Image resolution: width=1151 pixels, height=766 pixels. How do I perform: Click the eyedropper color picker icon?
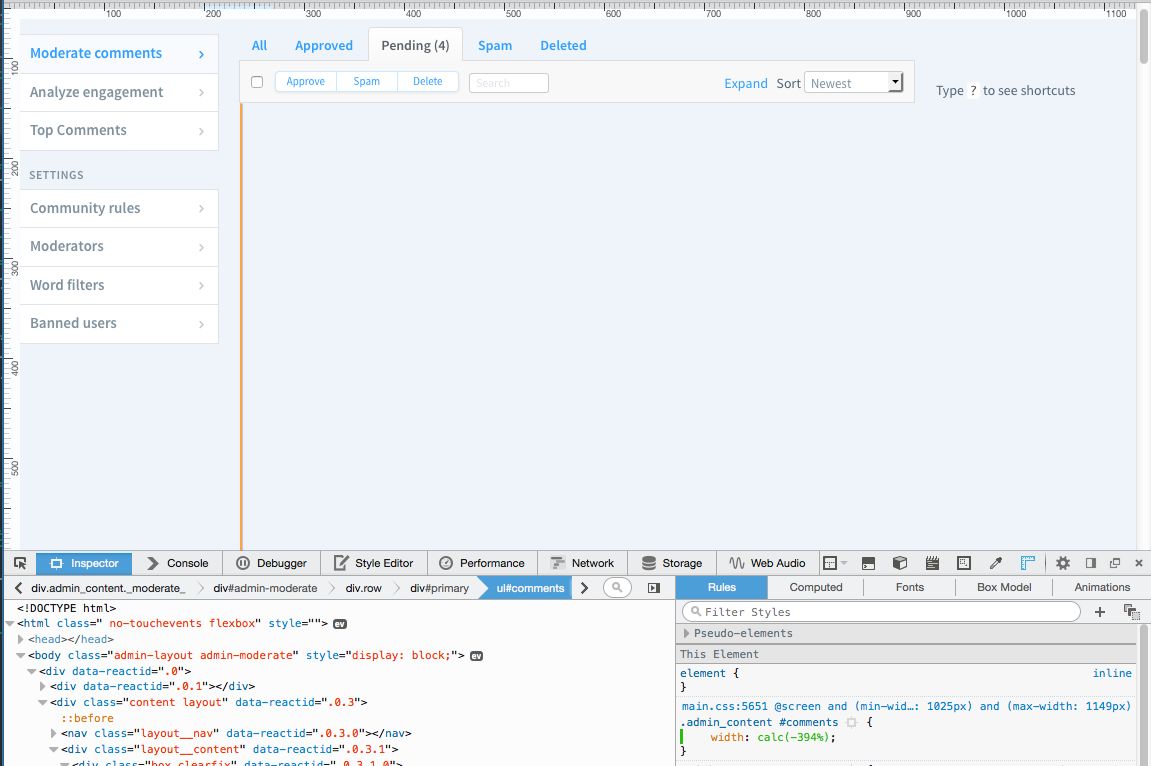996,563
